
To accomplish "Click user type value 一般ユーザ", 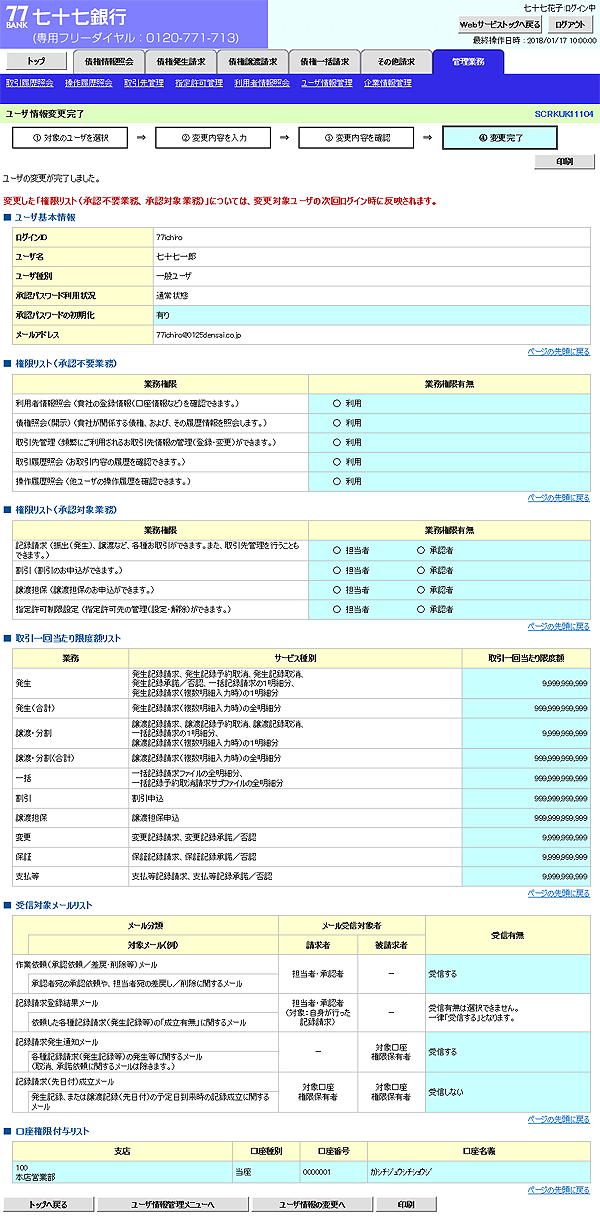I will [174, 276].
